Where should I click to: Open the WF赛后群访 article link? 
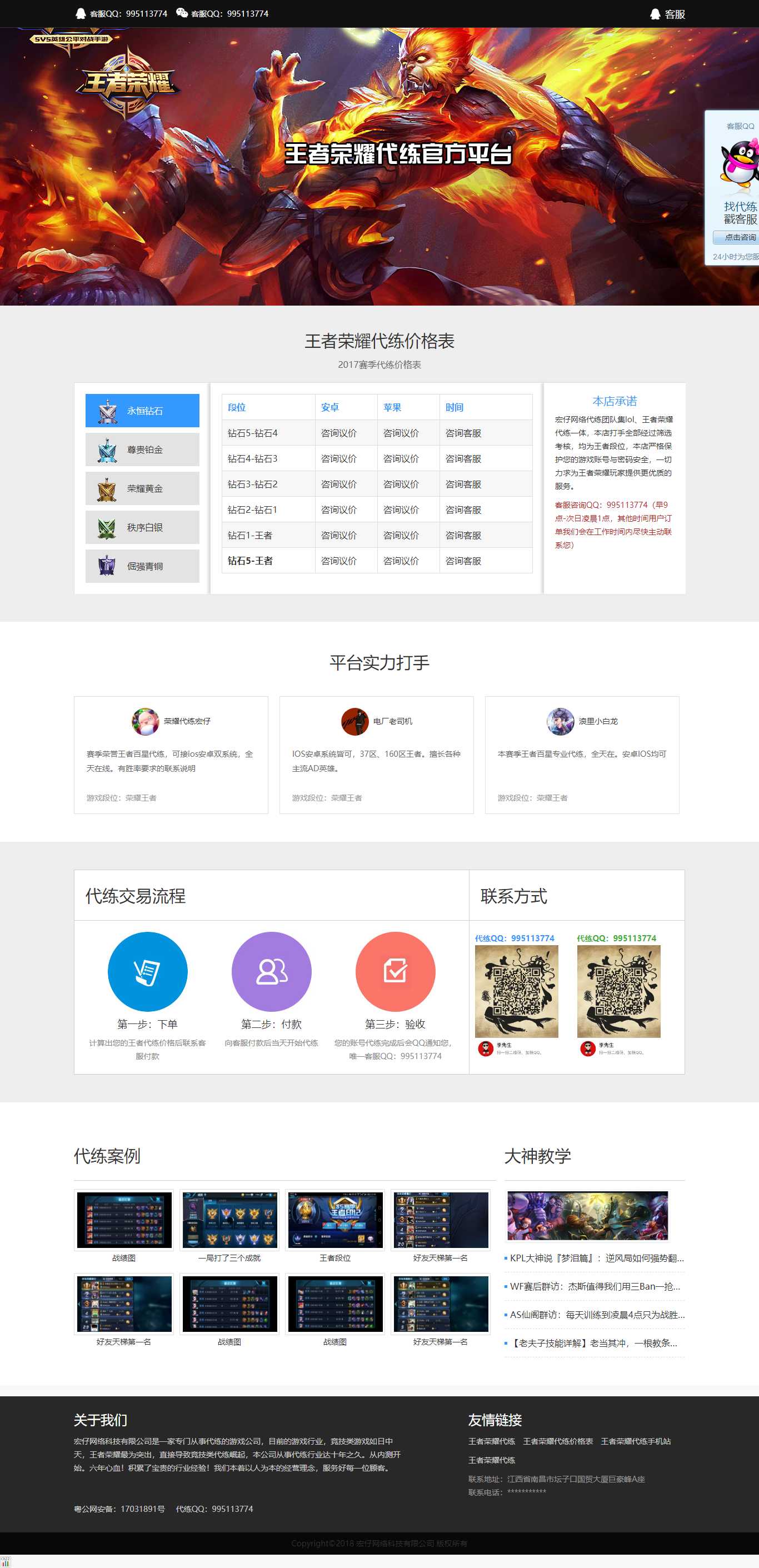pyautogui.click(x=595, y=1286)
